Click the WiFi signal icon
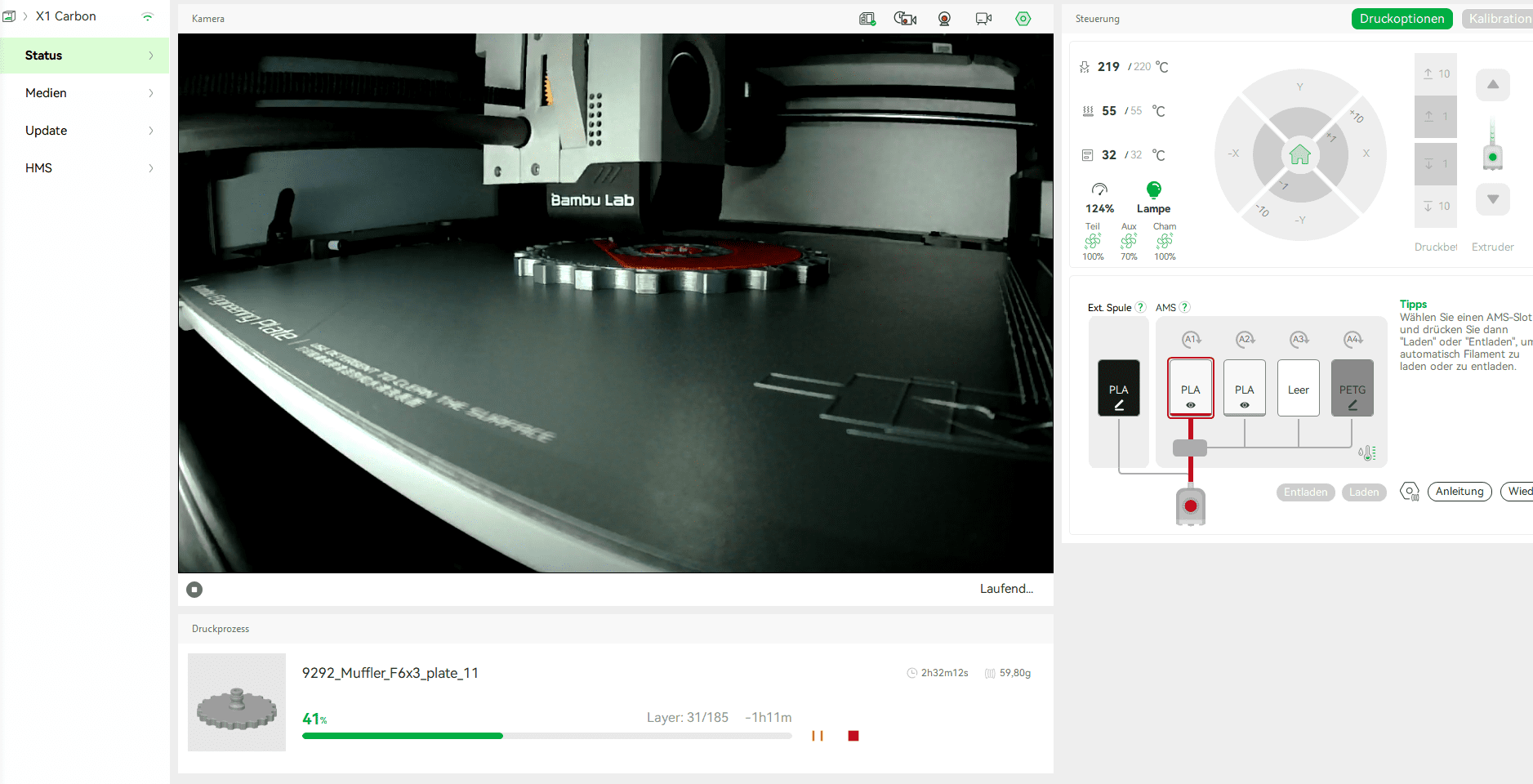The image size is (1533, 784). (x=147, y=16)
